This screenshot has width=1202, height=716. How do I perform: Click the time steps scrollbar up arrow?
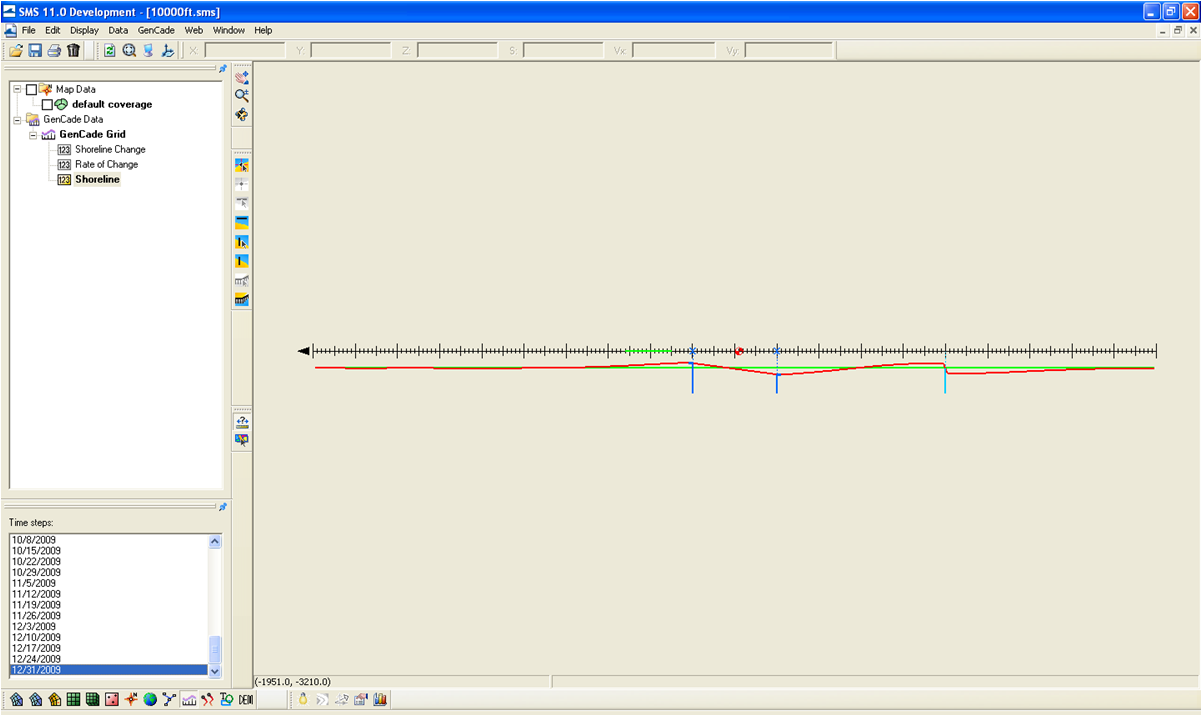click(215, 541)
